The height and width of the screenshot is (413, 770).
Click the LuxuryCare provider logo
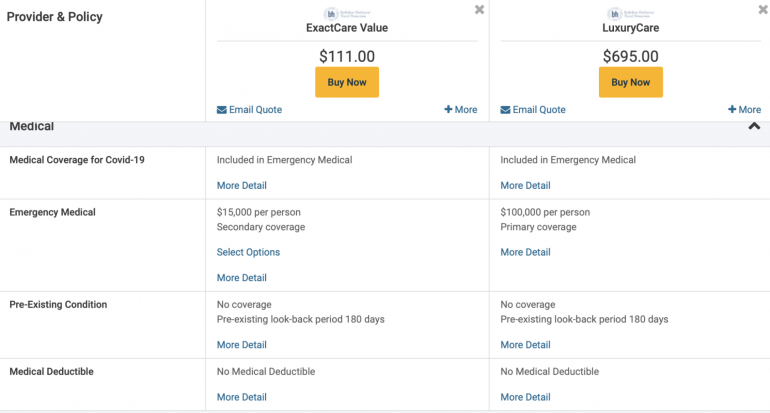tap(630, 13)
